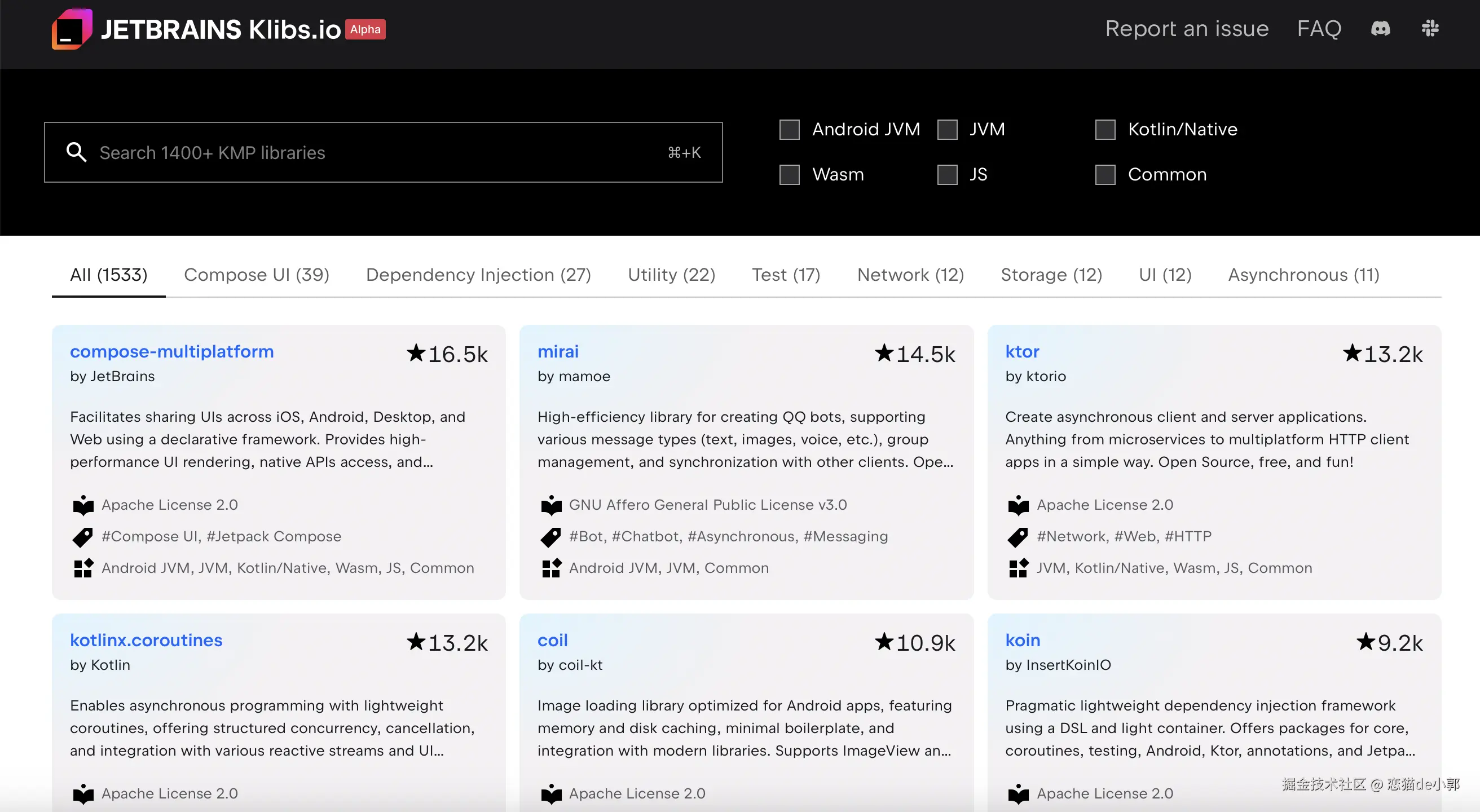Click license icon on mirai card
Screen dimensions: 1480x812
pos(551,505)
